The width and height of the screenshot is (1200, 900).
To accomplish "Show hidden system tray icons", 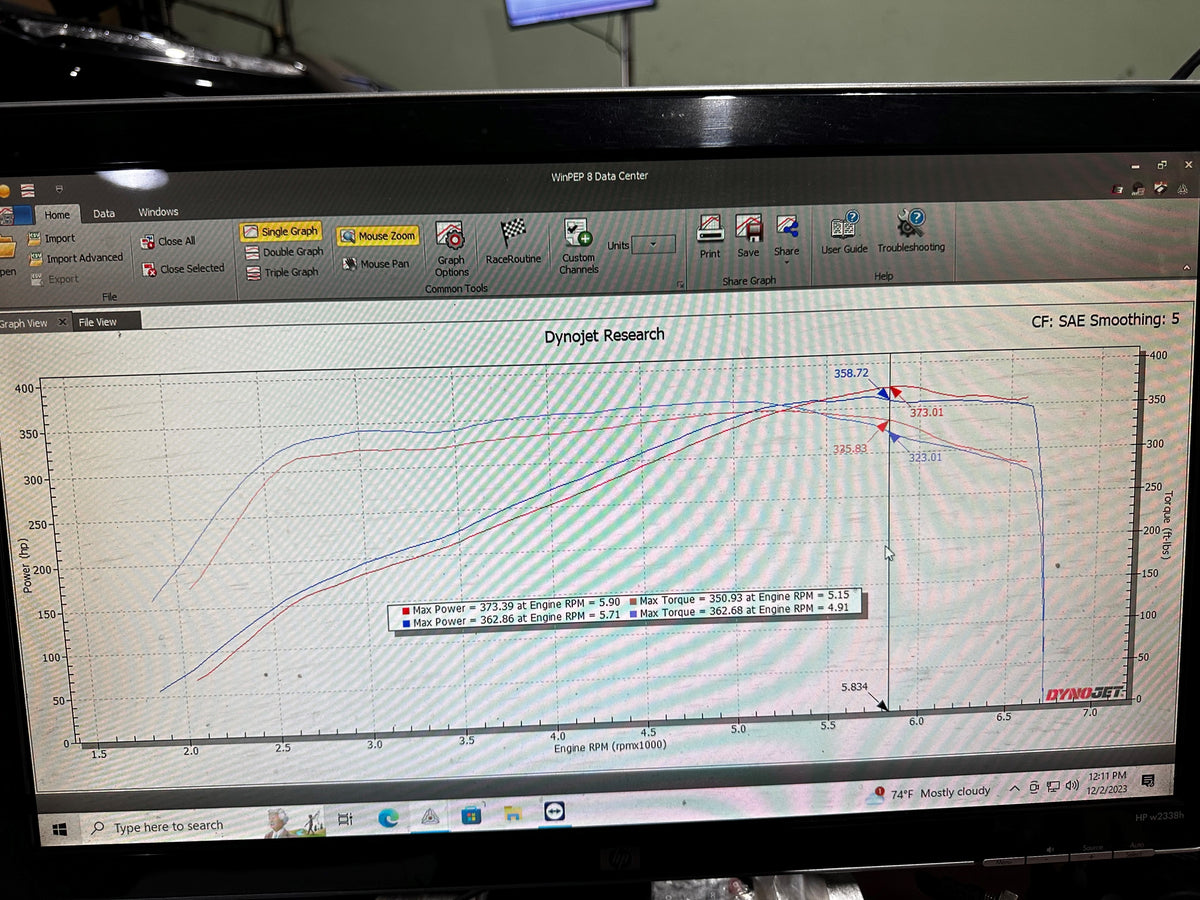I will 1014,788.
